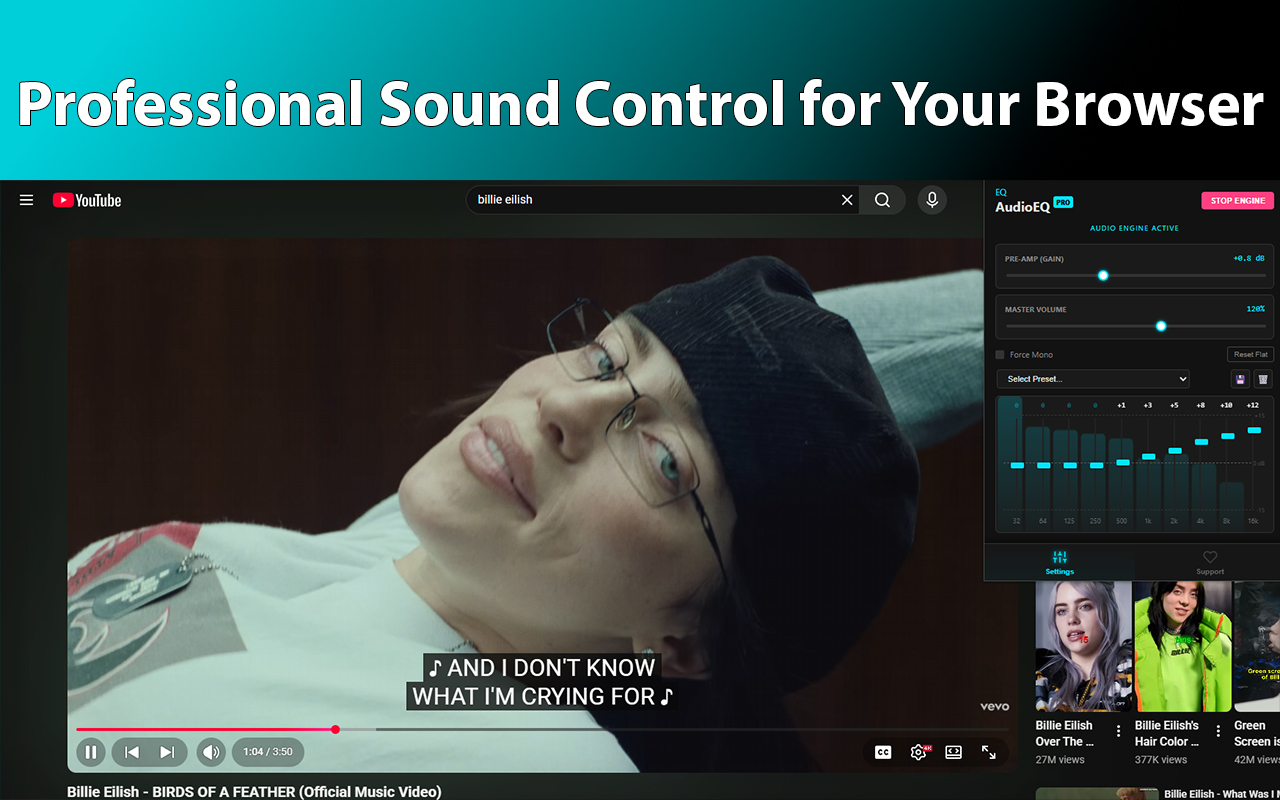Open 'Billie Eilish Over The…' video thumbnail
The image size is (1280, 800).
point(1083,646)
